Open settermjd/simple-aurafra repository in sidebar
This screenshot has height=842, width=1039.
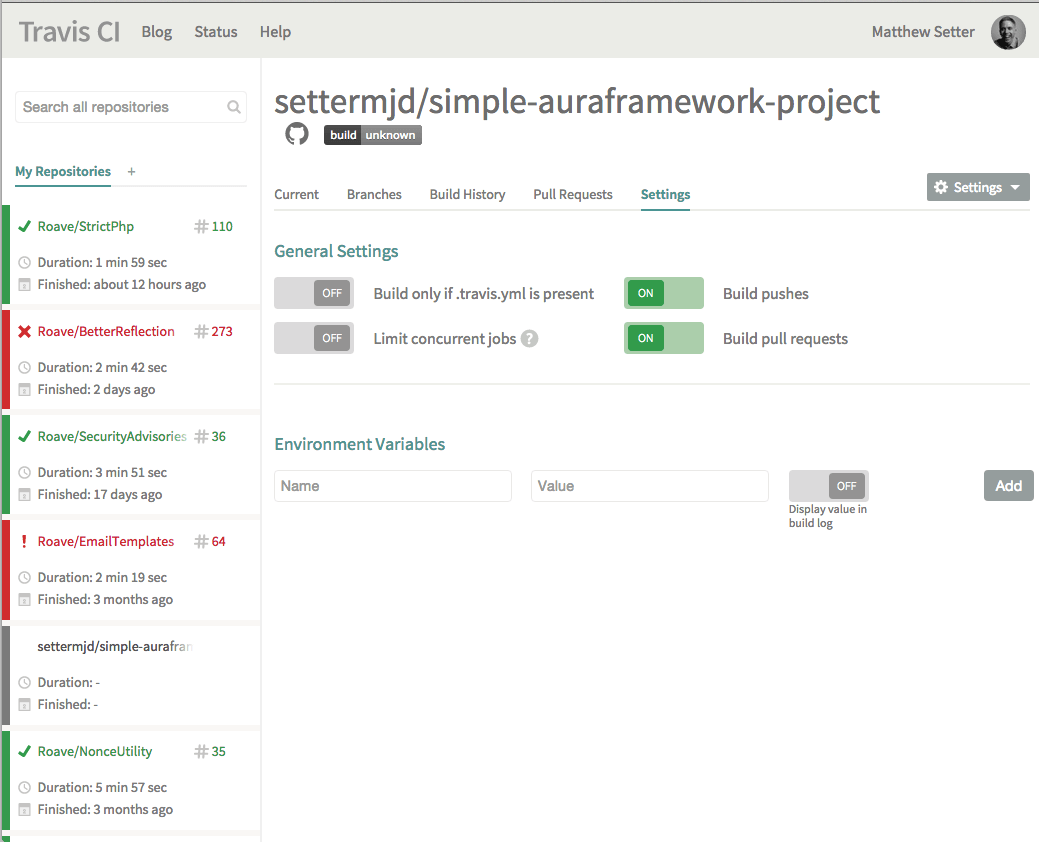click(115, 647)
